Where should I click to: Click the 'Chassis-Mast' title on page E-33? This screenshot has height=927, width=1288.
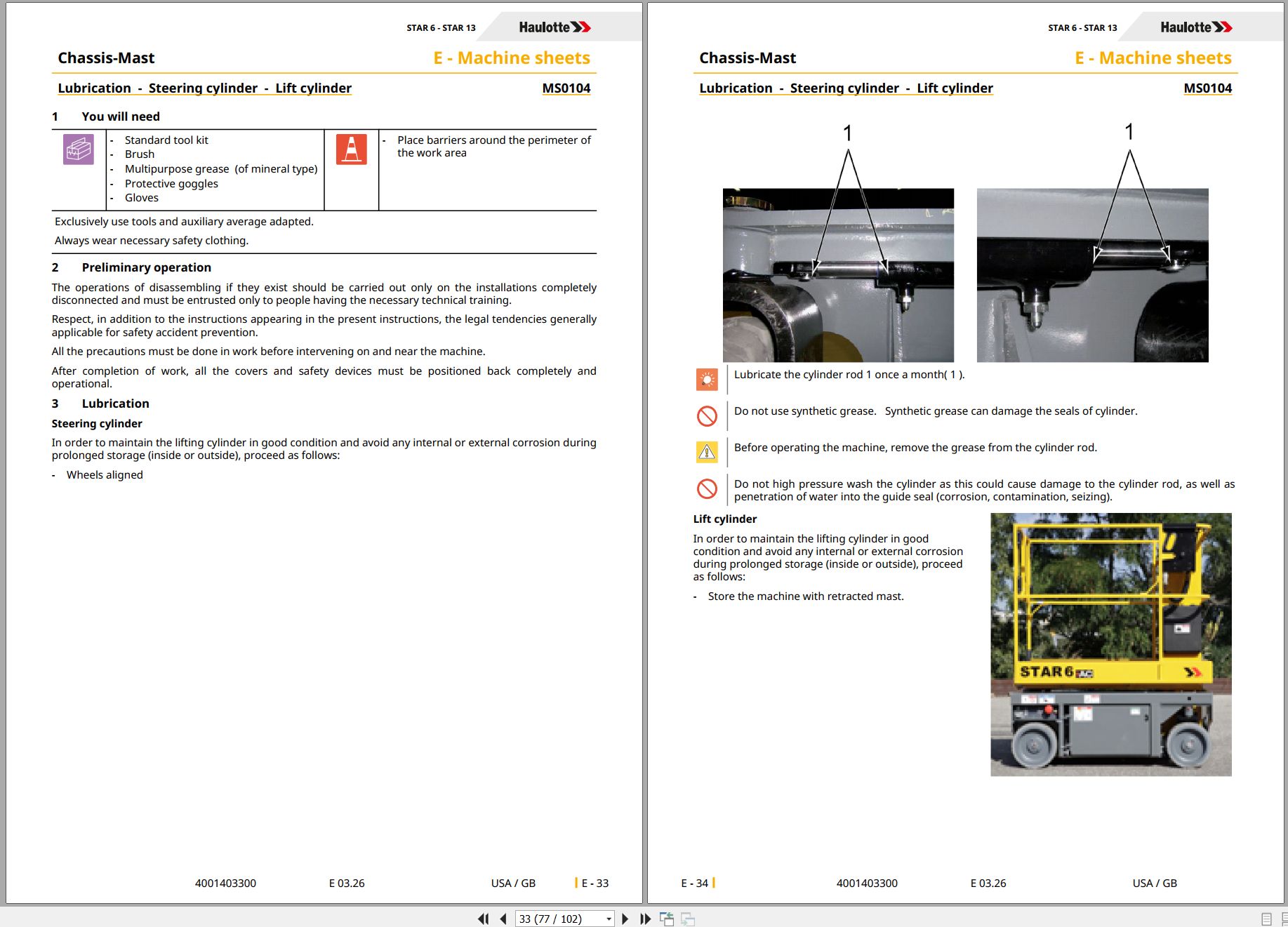(106, 58)
